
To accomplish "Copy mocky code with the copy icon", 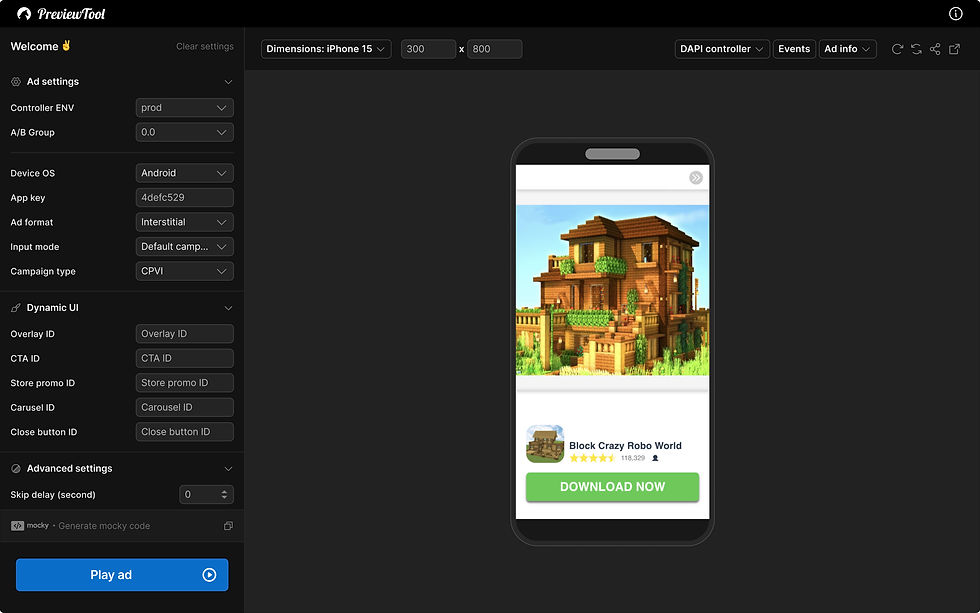I will click(228, 526).
